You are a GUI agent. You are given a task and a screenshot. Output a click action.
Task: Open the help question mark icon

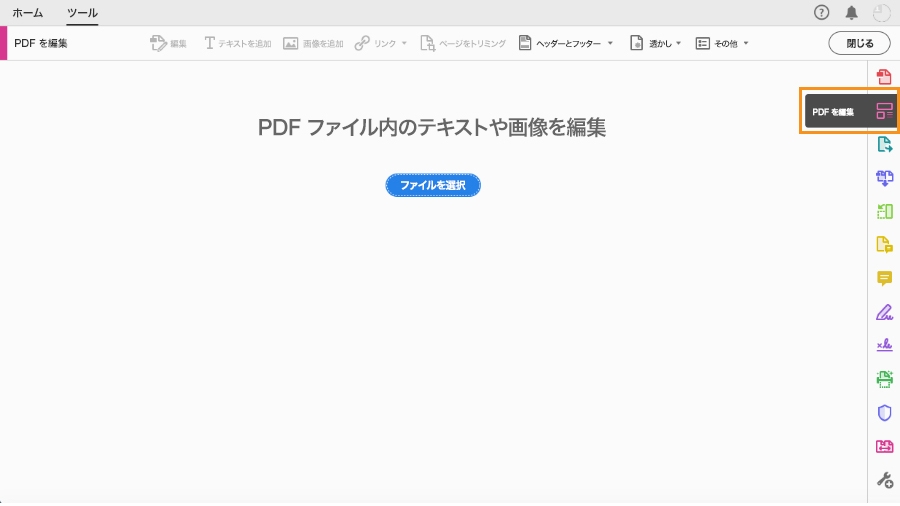(821, 13)
